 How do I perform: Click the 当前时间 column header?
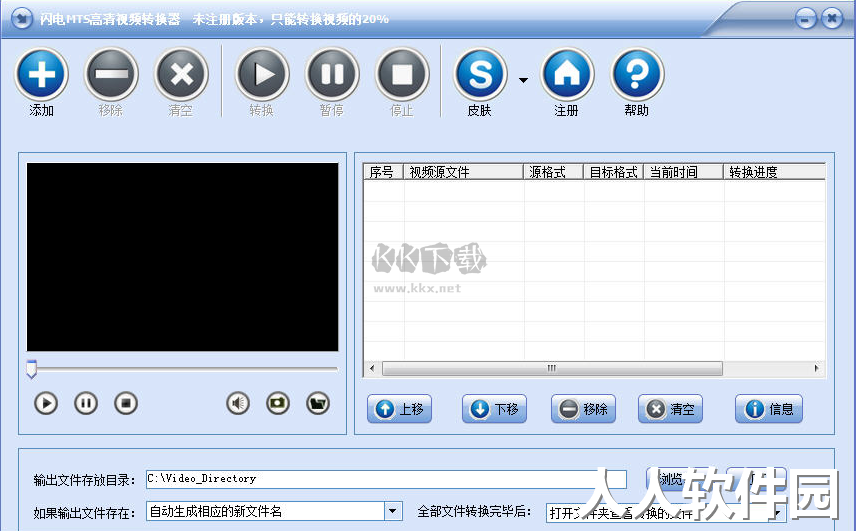tap(683, 172)
